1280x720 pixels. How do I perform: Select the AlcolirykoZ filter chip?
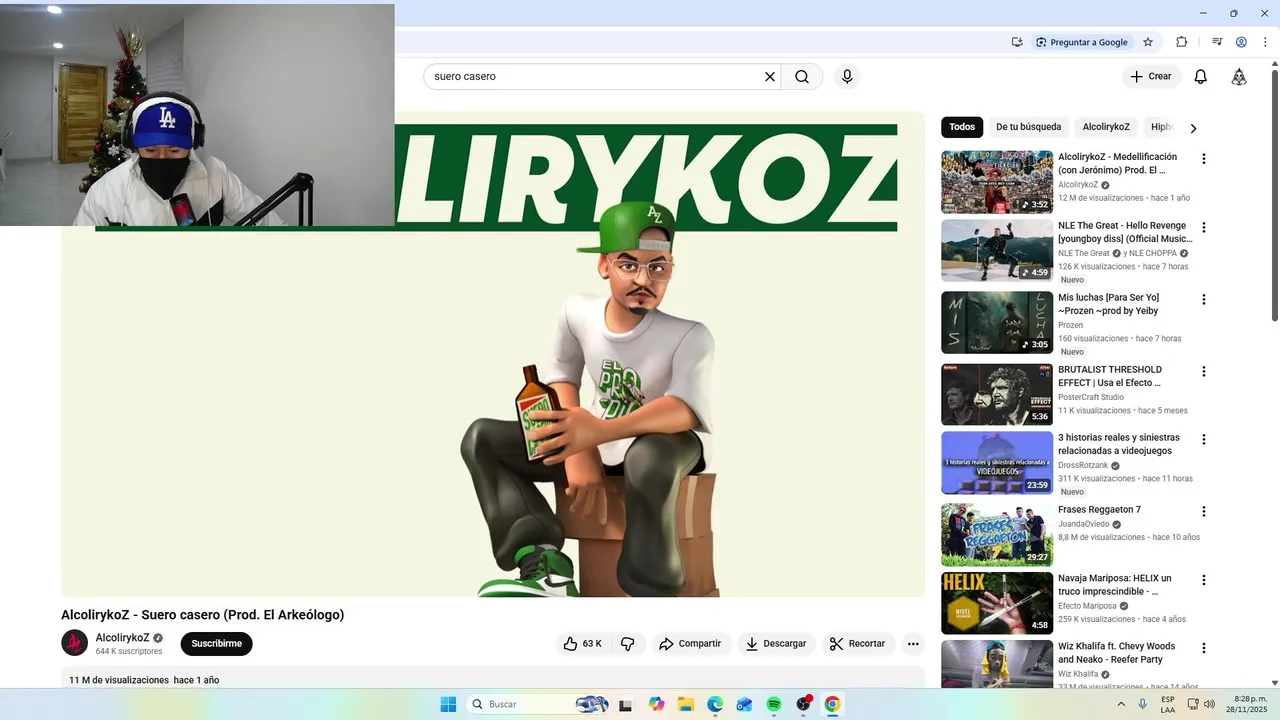[1106, 127]
